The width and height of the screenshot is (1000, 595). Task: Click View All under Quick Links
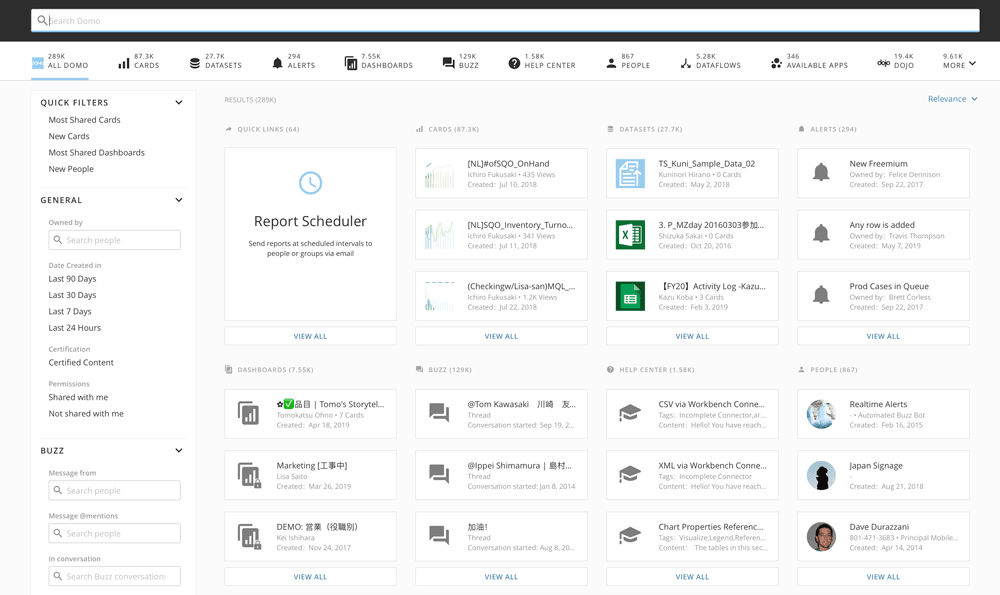tap(311, 336)
